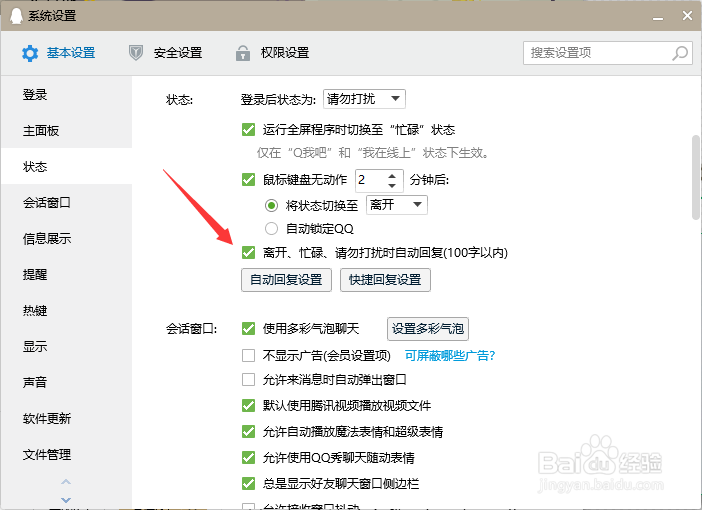Select 主面板 in the sidebar

click(x=66, y=130)
